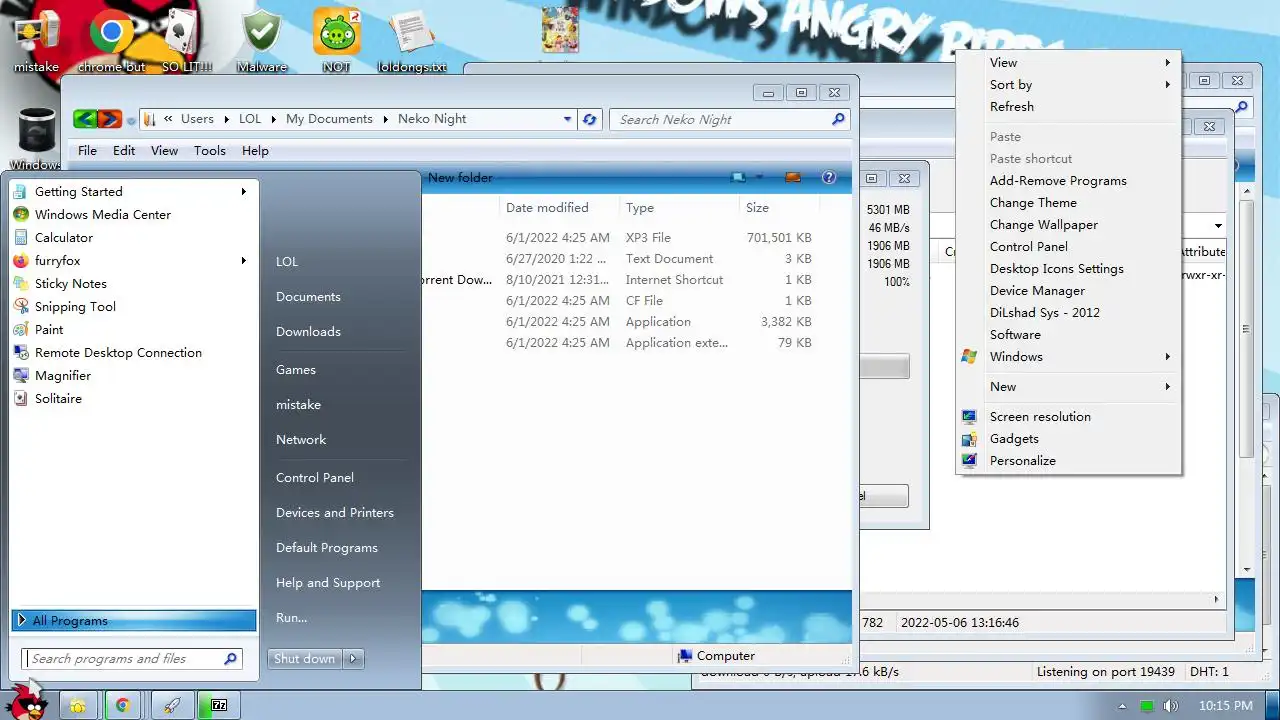The height and width of the screenshot is (720, 1280).
Task: Click the yellow folder taskbar icon
Action: point(77,705)
